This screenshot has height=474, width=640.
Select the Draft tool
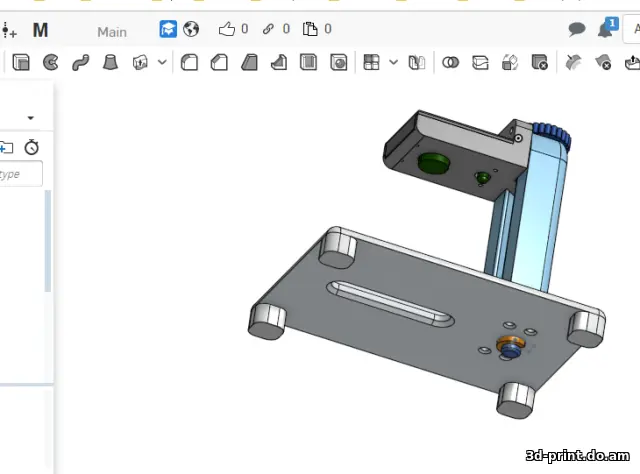coord(249,62)
